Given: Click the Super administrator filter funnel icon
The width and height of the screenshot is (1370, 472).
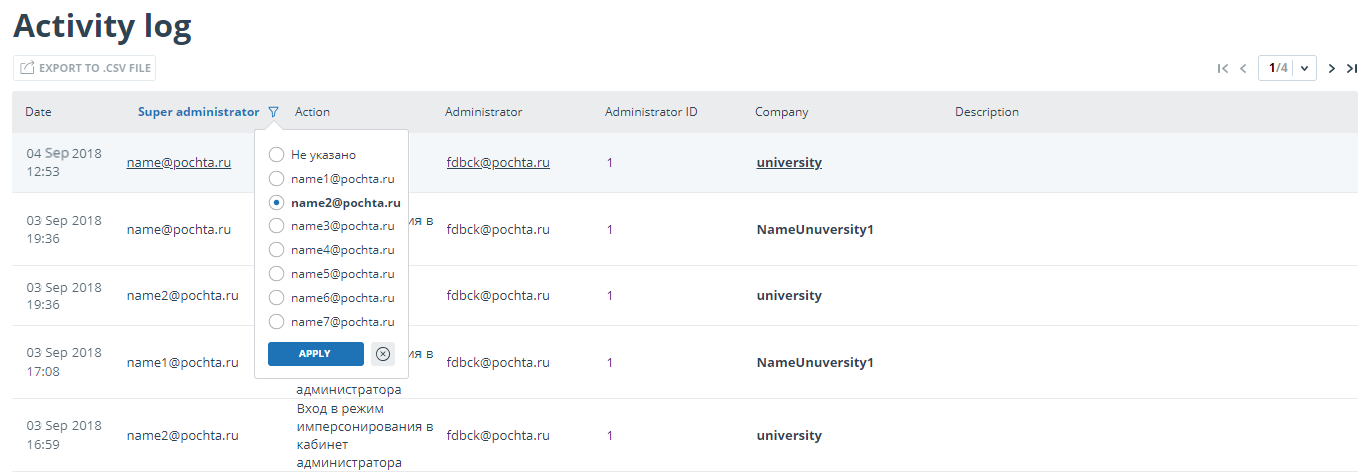Looking at the screenshot, I should (273, 112).
